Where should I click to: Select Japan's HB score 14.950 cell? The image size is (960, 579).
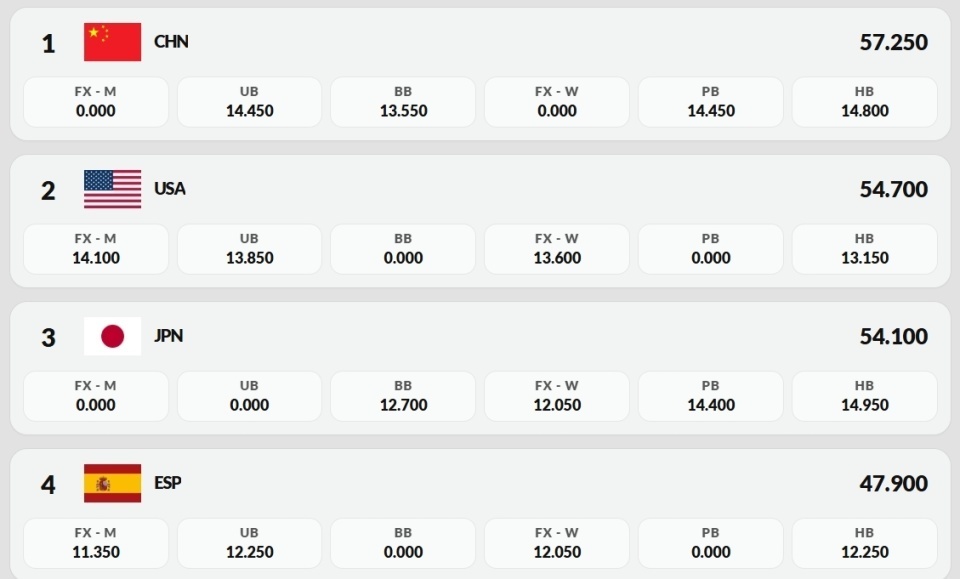(x=864, y=396)
